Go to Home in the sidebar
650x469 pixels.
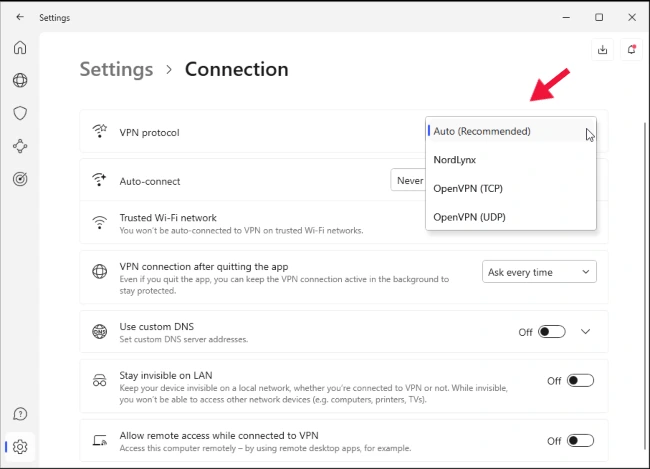click(x=20, y=48)
